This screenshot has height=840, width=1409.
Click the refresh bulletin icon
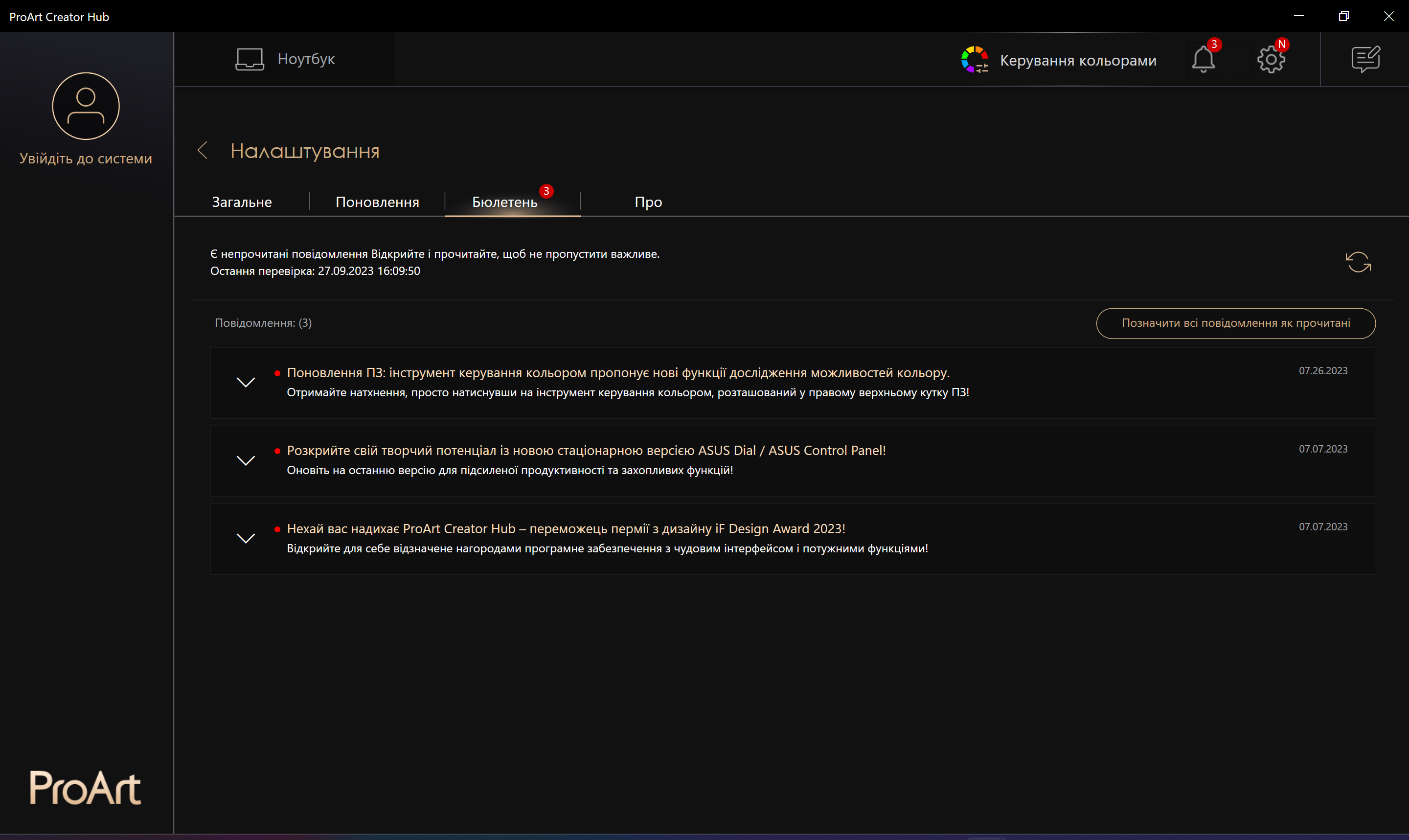(1358, 262)
